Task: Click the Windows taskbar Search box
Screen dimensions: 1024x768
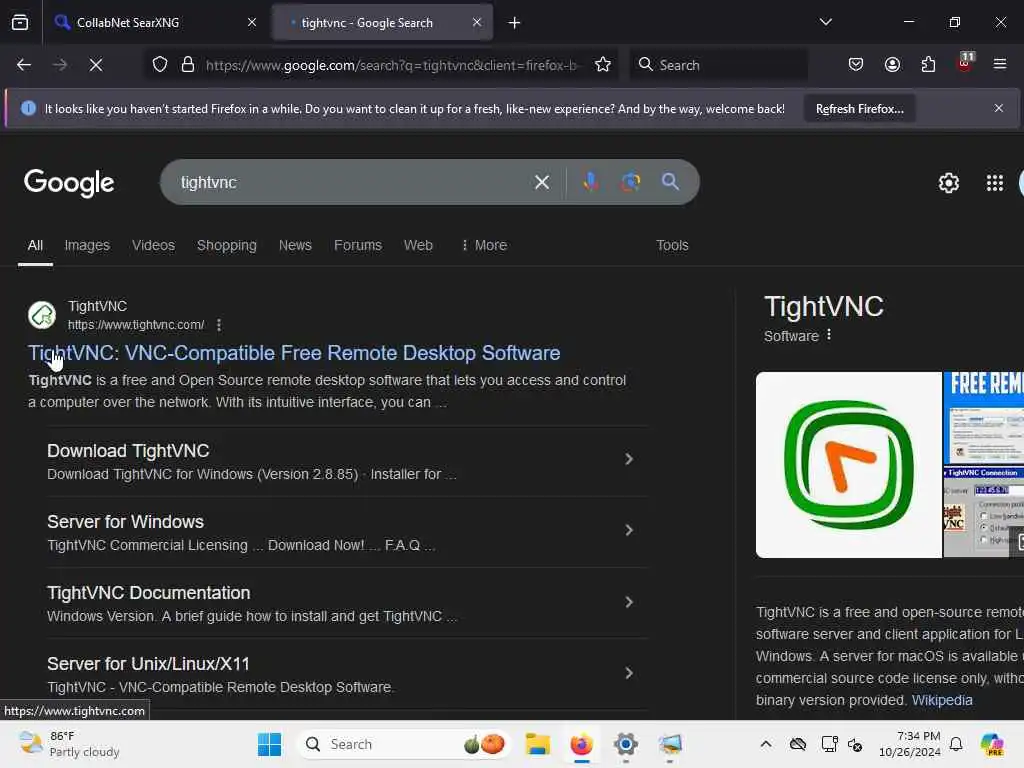Action: tap(404, 744)
